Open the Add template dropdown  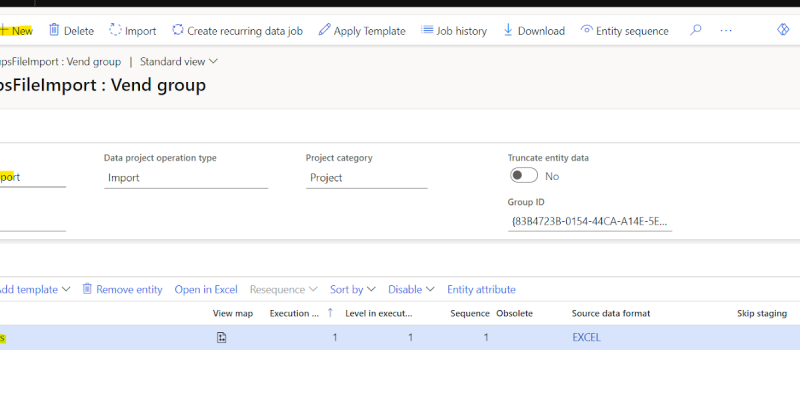(34, 289)
